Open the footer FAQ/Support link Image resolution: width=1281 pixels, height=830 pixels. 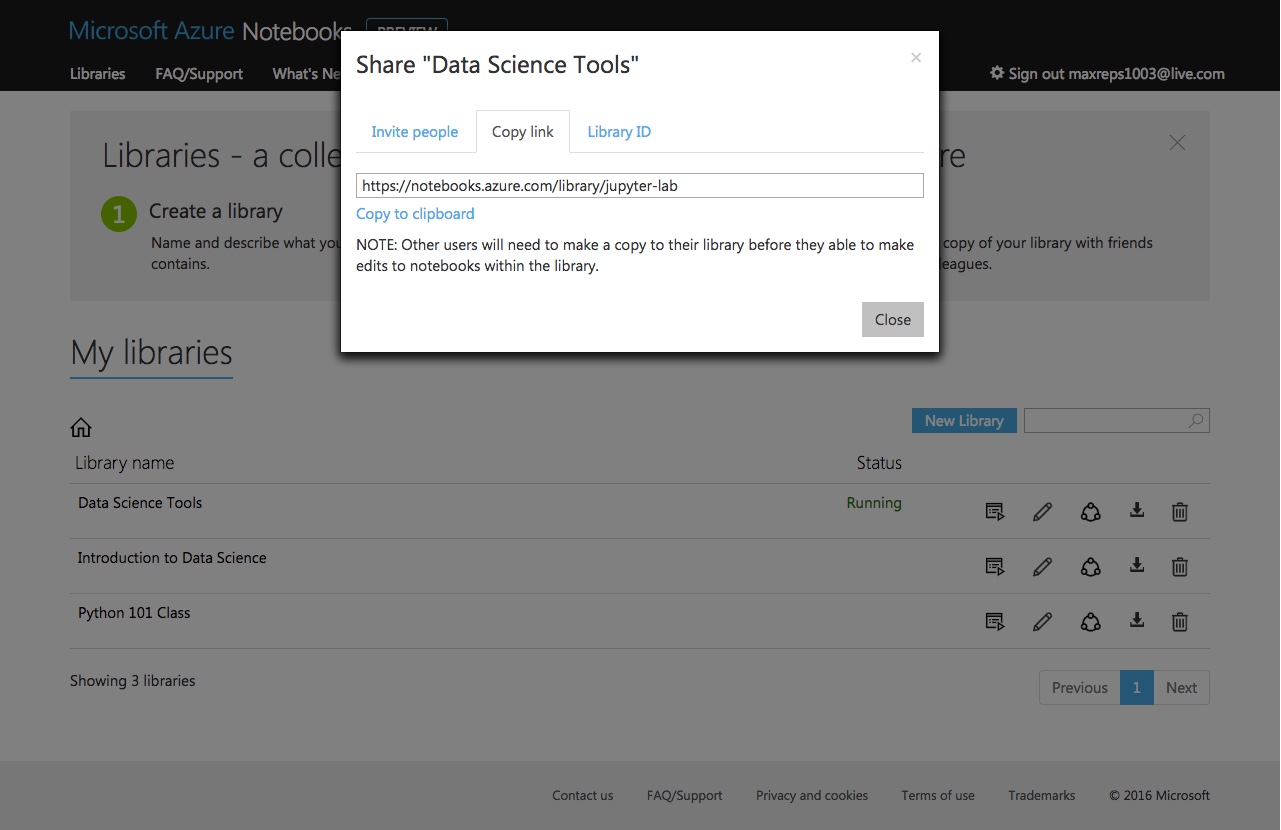685,796
